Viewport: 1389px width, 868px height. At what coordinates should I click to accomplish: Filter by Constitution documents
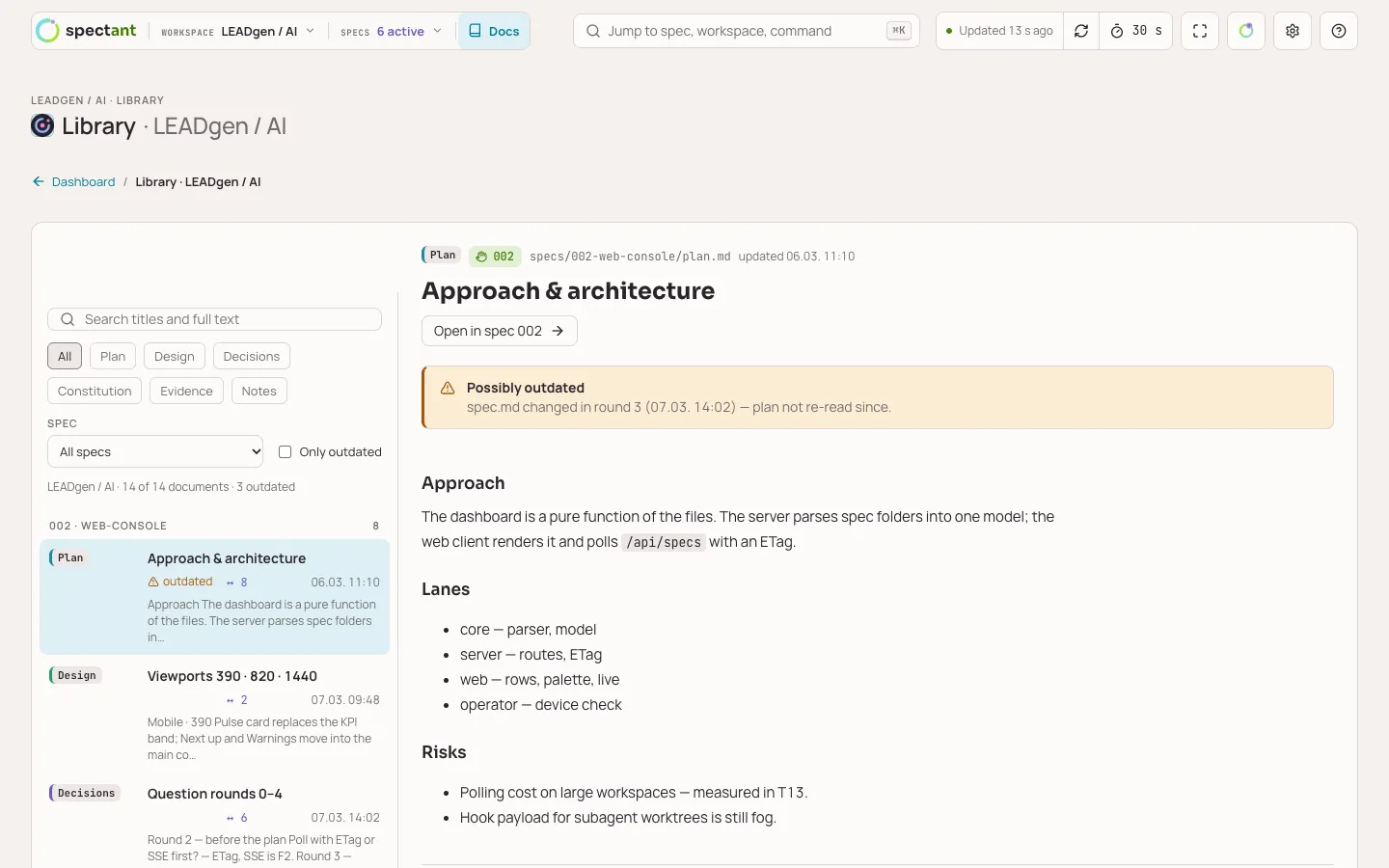pyautogui.click(x=95, y=391)
